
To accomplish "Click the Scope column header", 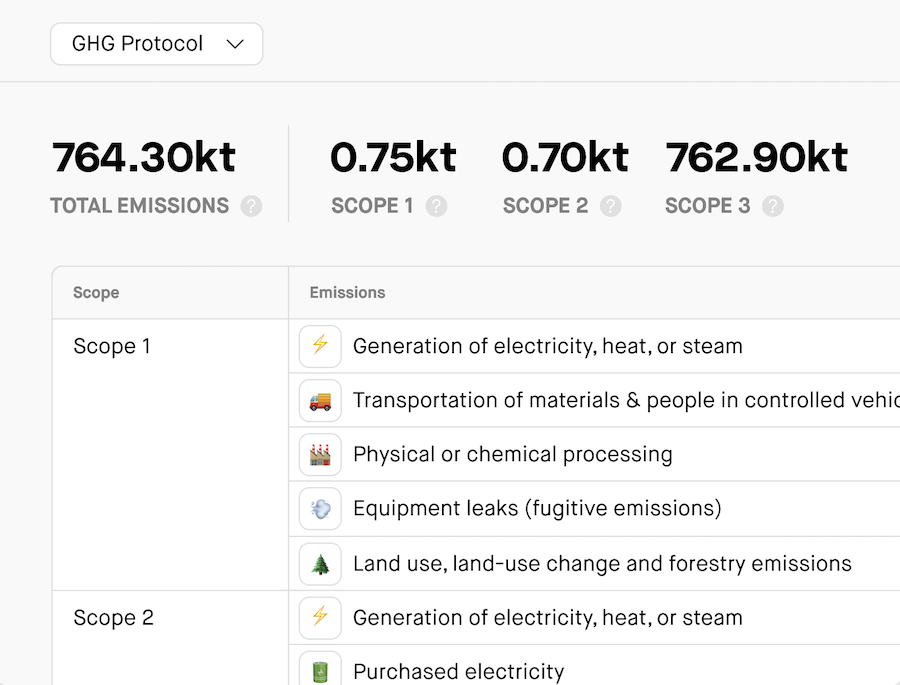I will click(96, 293).
